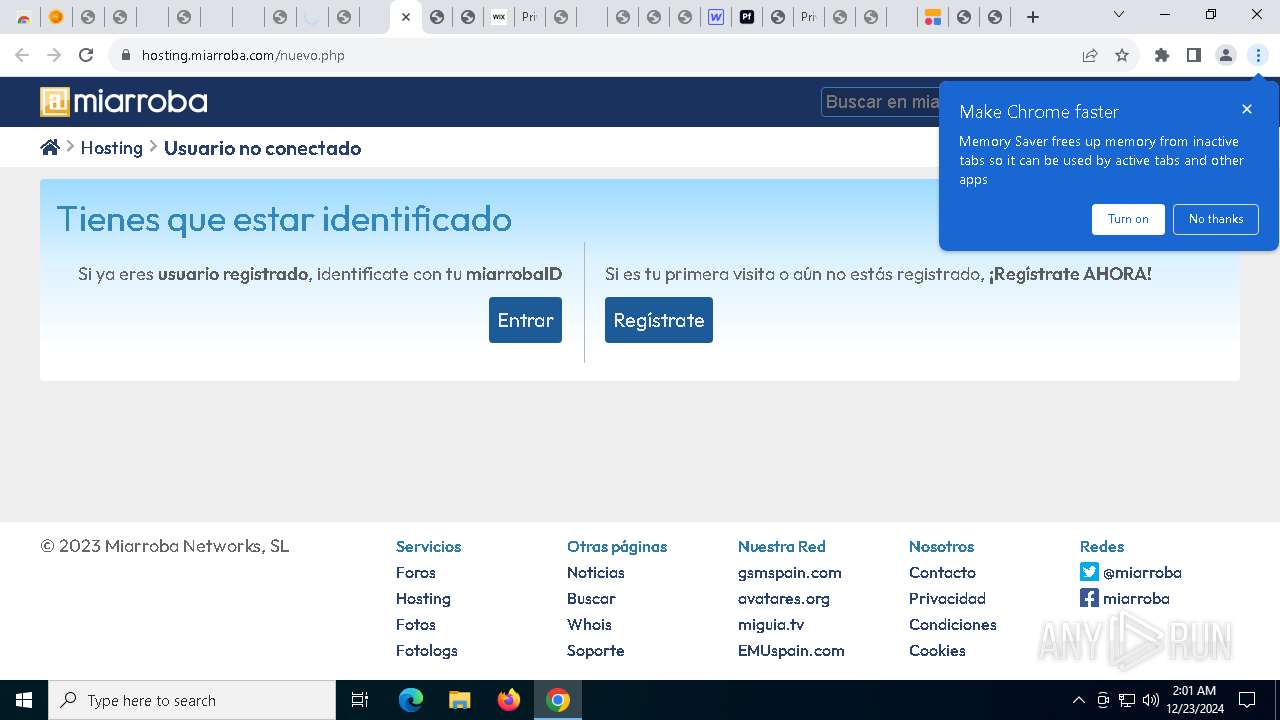Launch Firefox from taskbar
1280x720 pixels.
509,700
